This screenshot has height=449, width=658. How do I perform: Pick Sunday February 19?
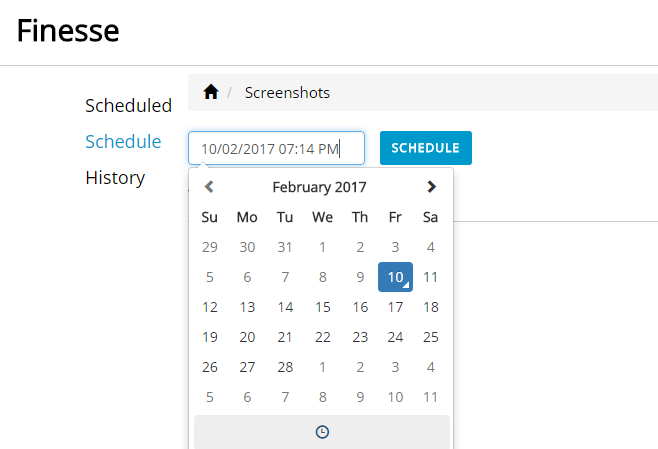click(209, 337)
